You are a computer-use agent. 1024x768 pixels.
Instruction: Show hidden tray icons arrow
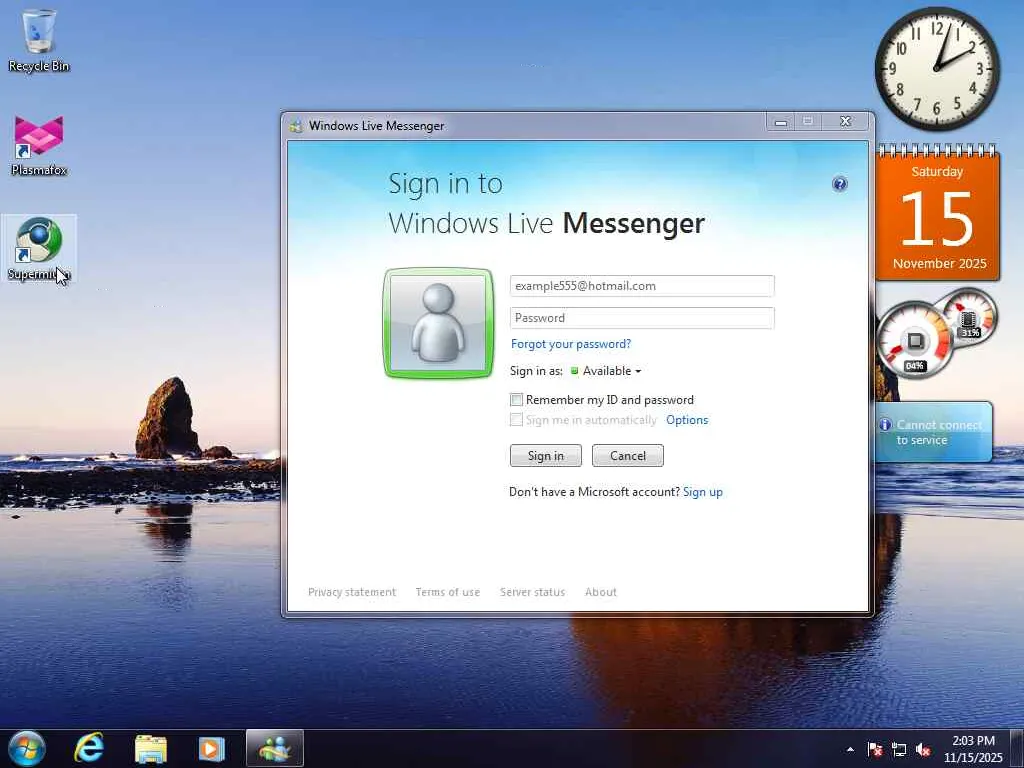[x=850, y=749]
